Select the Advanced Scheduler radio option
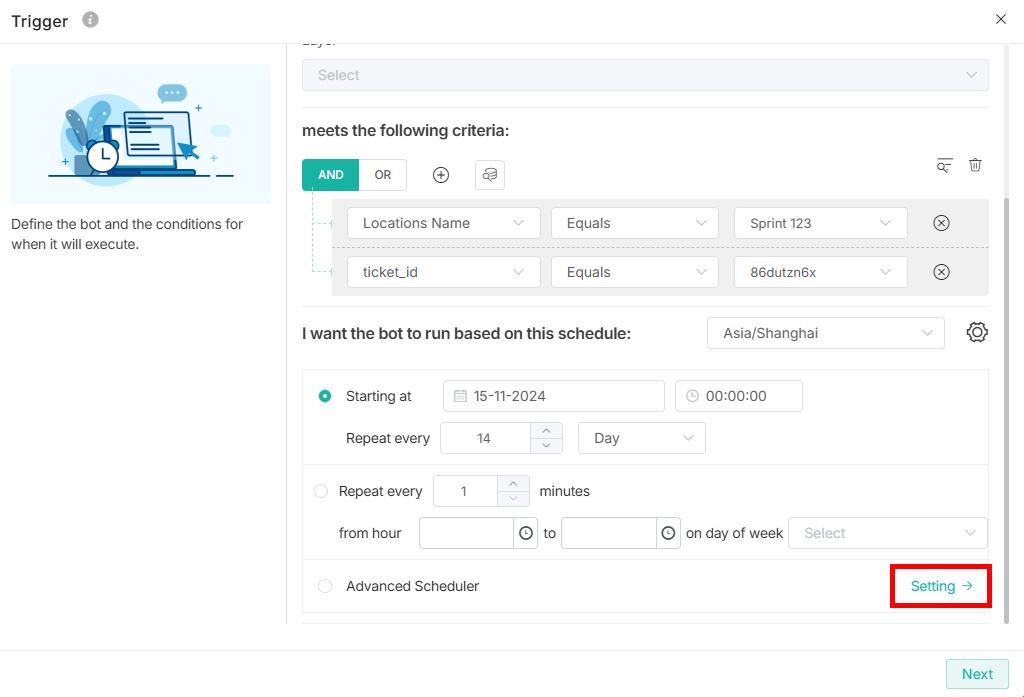Image resolution: width=1024 pixels, height=697 pixels. pos(325,586)
